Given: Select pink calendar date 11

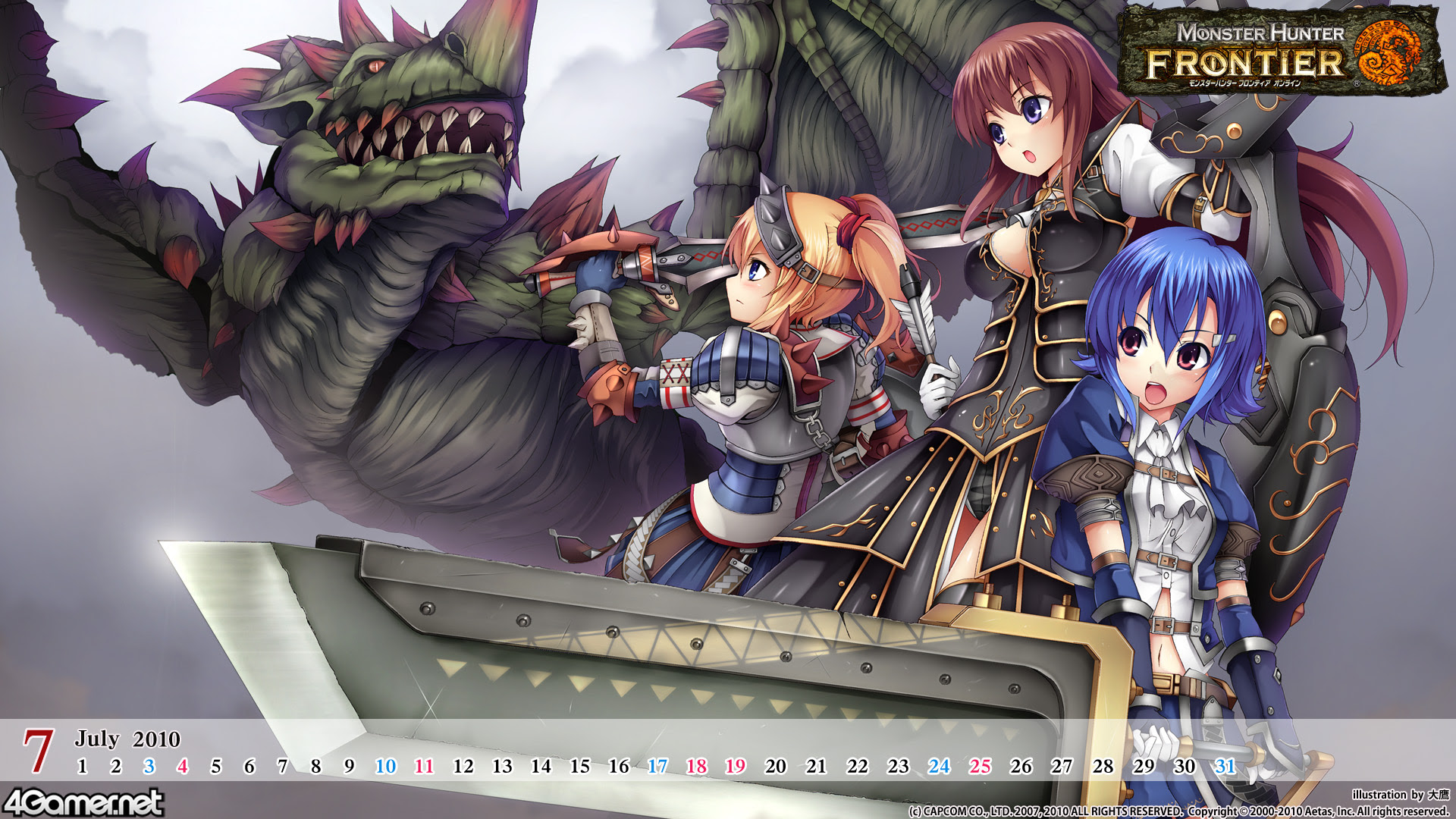Looking at the screenshot, I should click(424, 766).
